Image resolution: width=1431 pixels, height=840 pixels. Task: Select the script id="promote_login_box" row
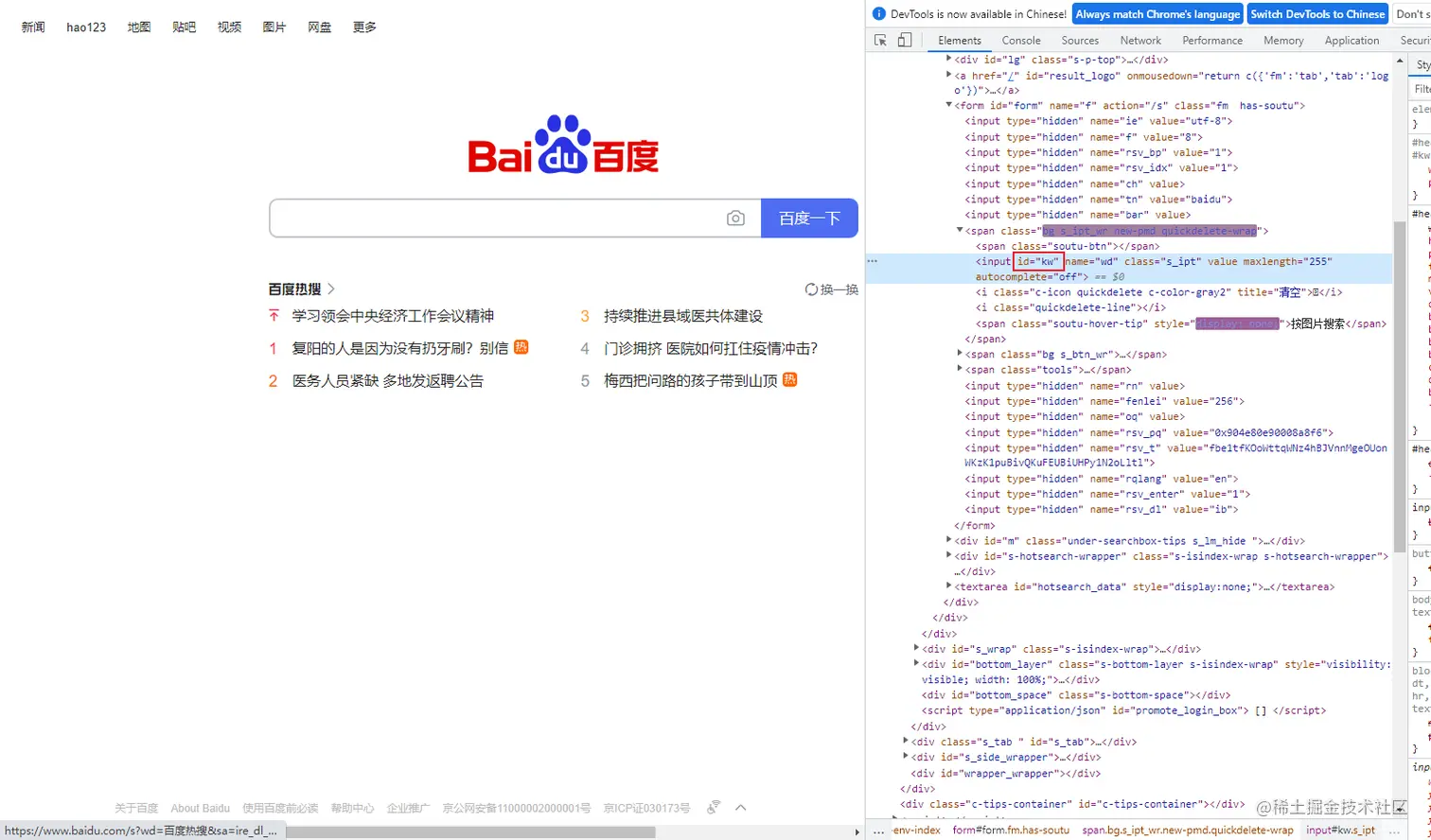click(1123, 710)
